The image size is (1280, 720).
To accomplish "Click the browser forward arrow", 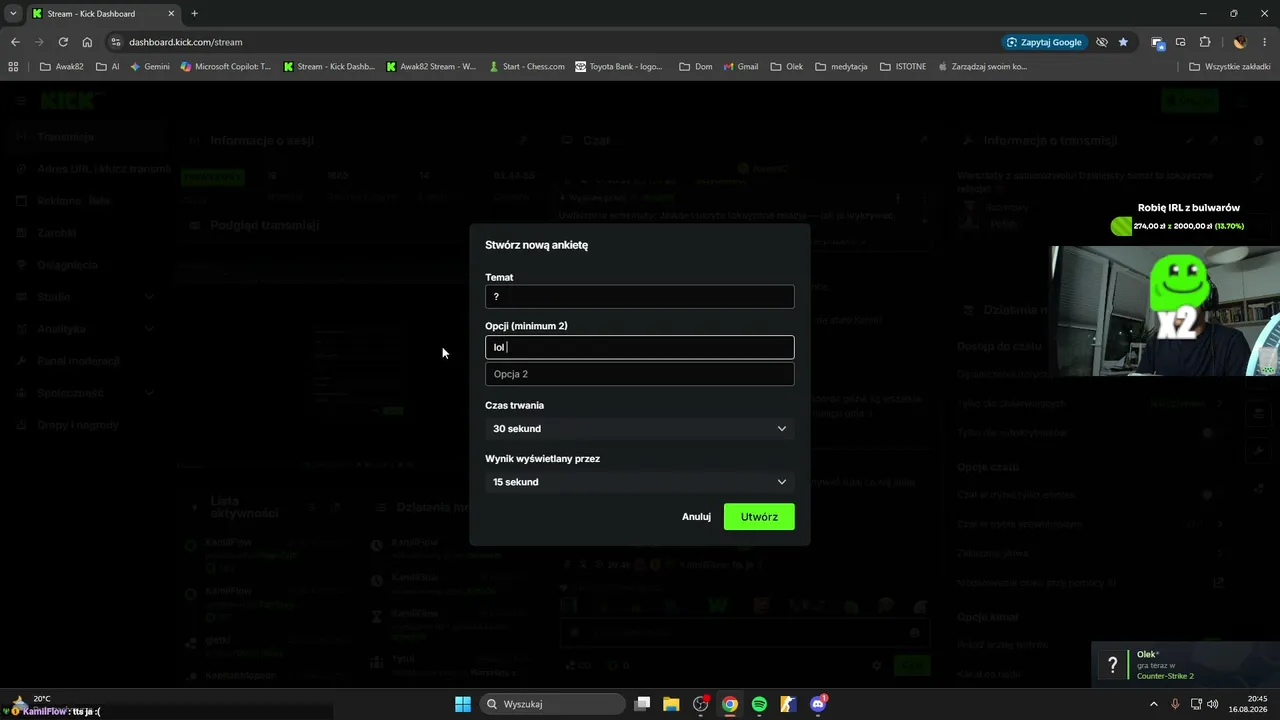I will 39,42.
